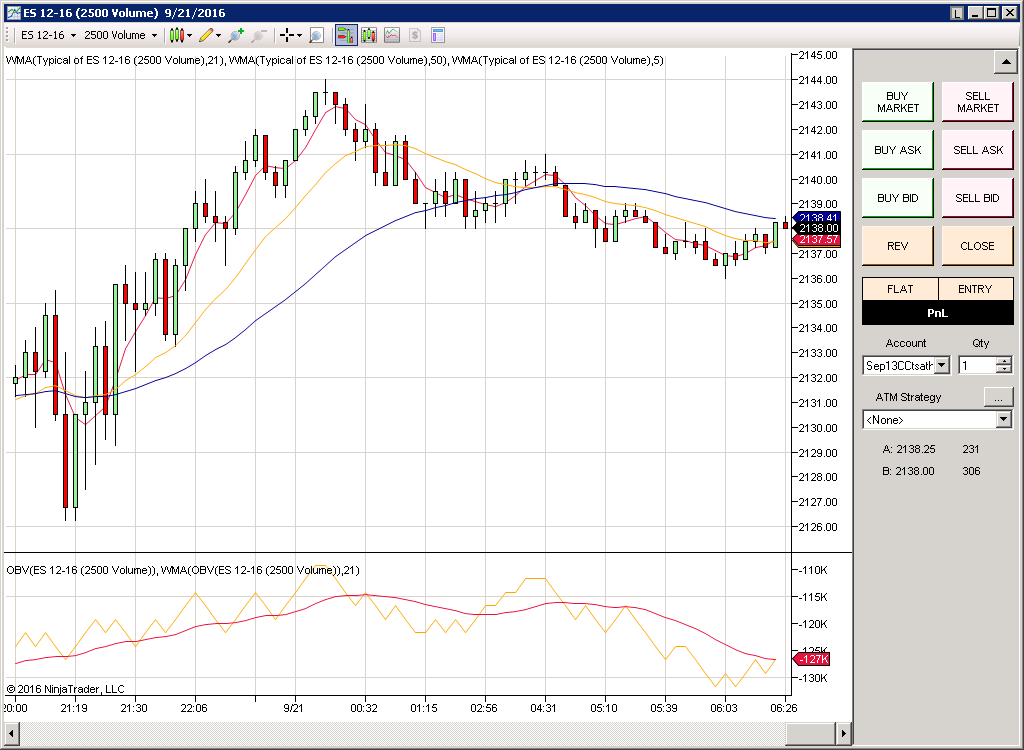
Task: Decrease quantity with the down stepper arrow
Action: coord(1004,370)
